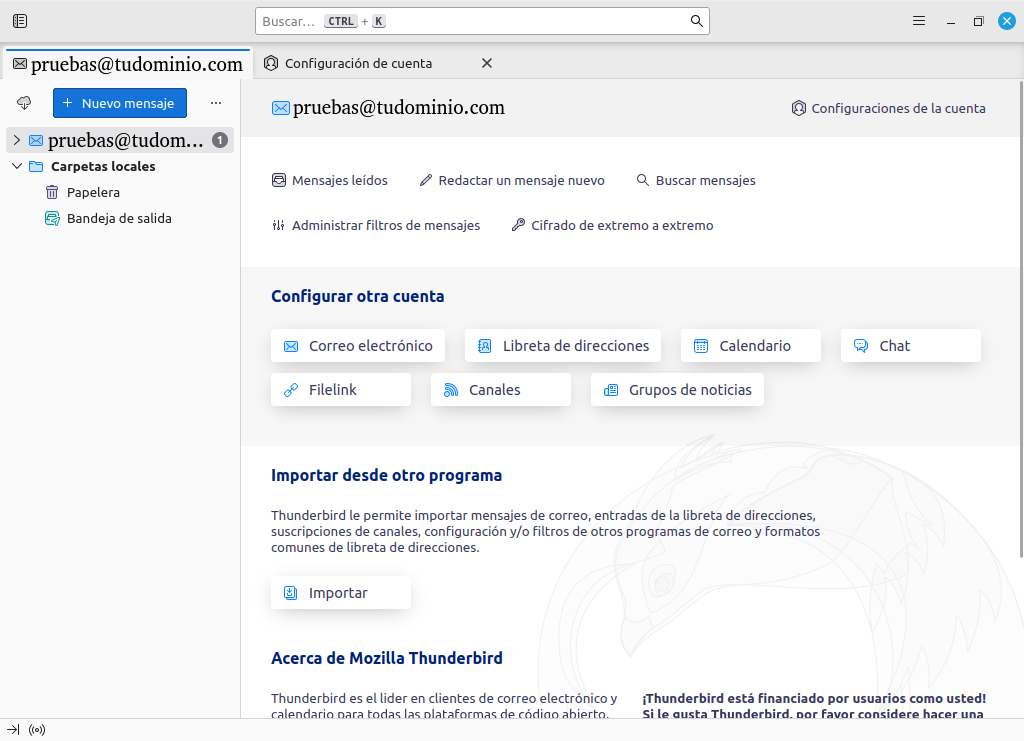Open the Thunderbird hamburger application menu
Image resolution: width=1024 pixels, height=741 pixels.
[x=919, y=21]
